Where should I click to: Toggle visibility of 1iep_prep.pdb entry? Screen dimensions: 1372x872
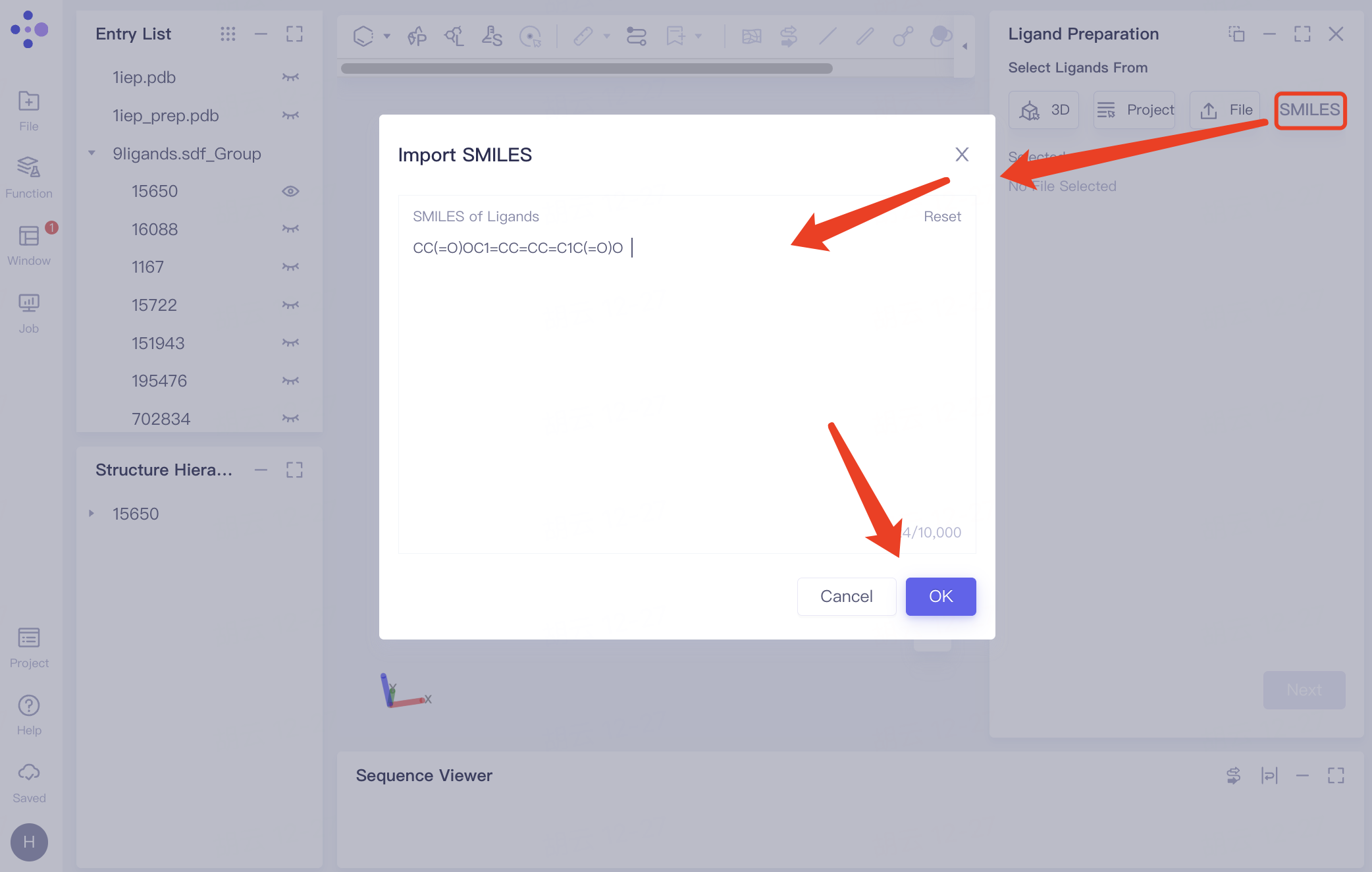coord(291,115)
